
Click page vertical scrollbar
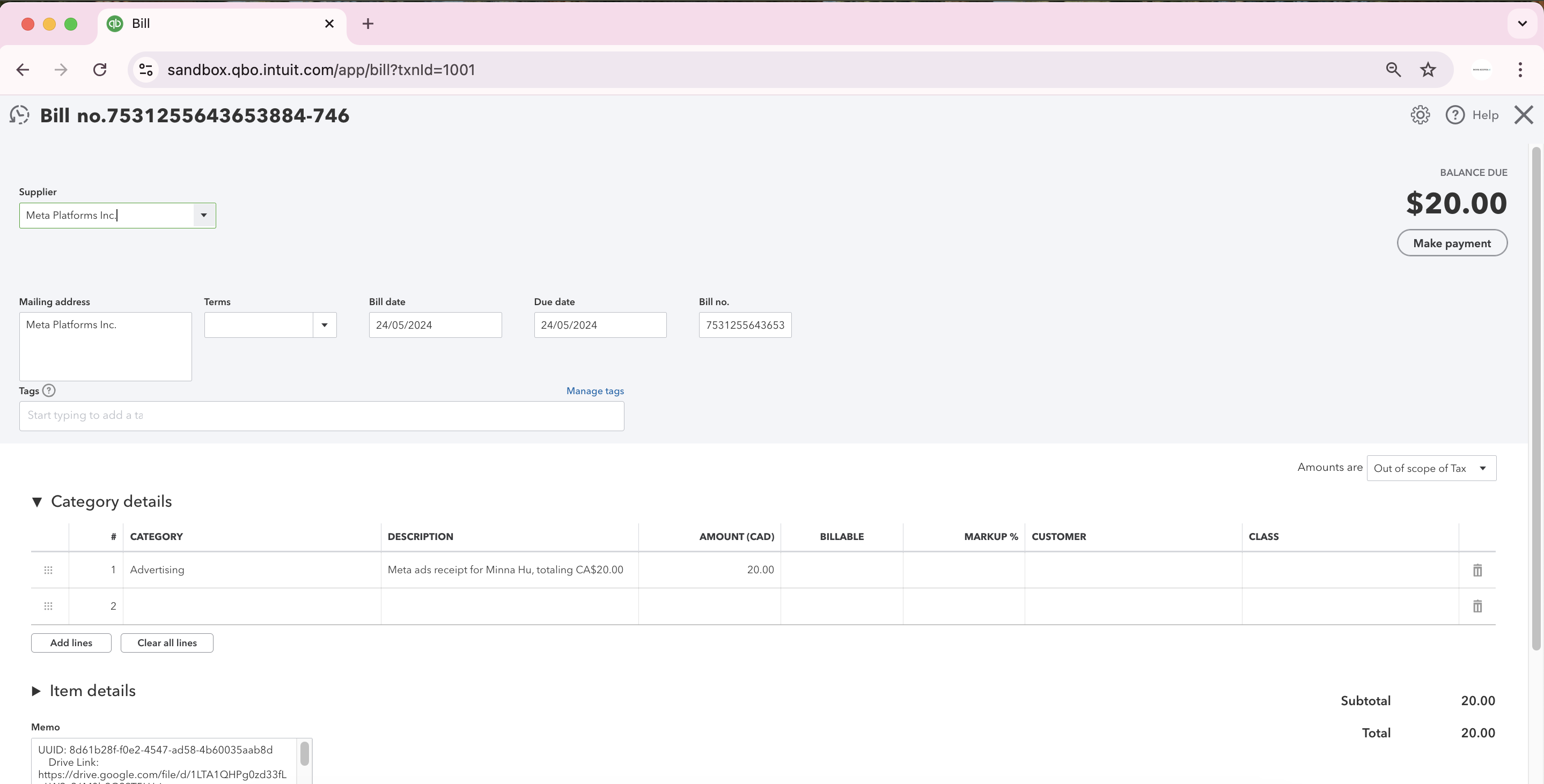coord(1535,398)
